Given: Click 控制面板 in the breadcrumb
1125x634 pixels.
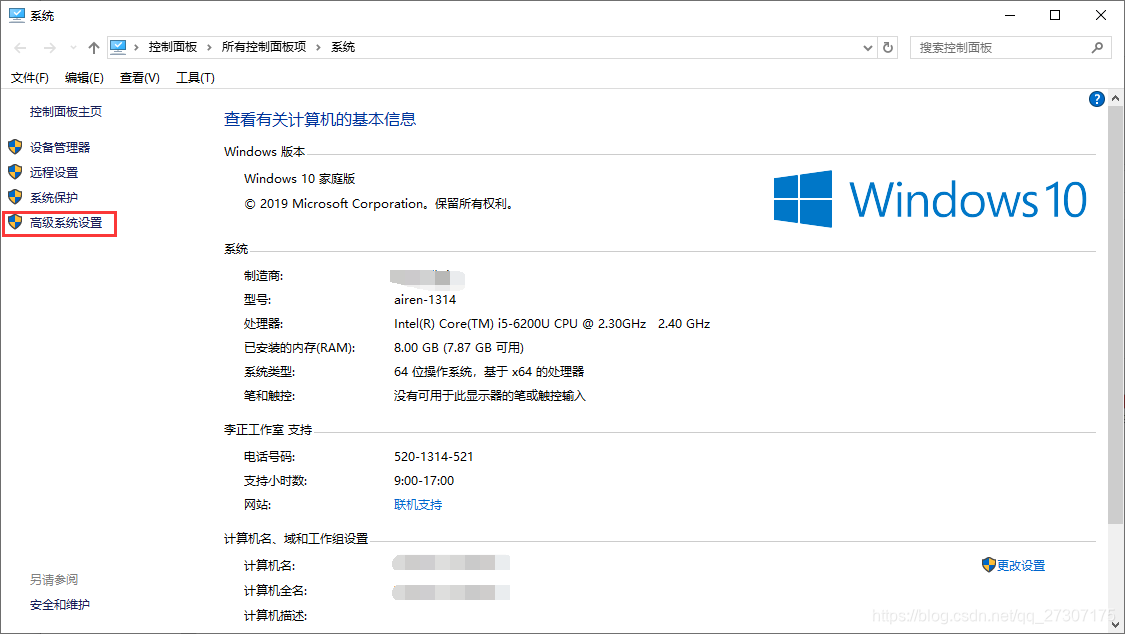Looking at the screenshot, I should point(172,47).
